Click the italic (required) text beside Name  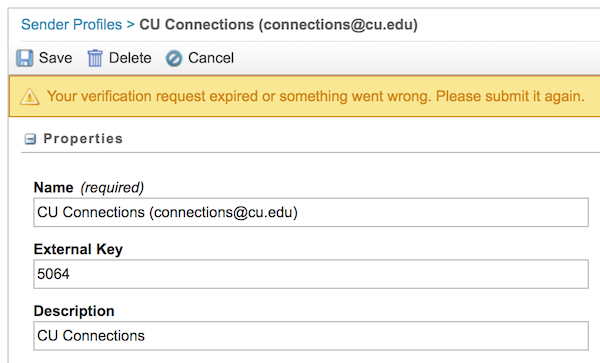pyautogui.click(x=112, y=188)
